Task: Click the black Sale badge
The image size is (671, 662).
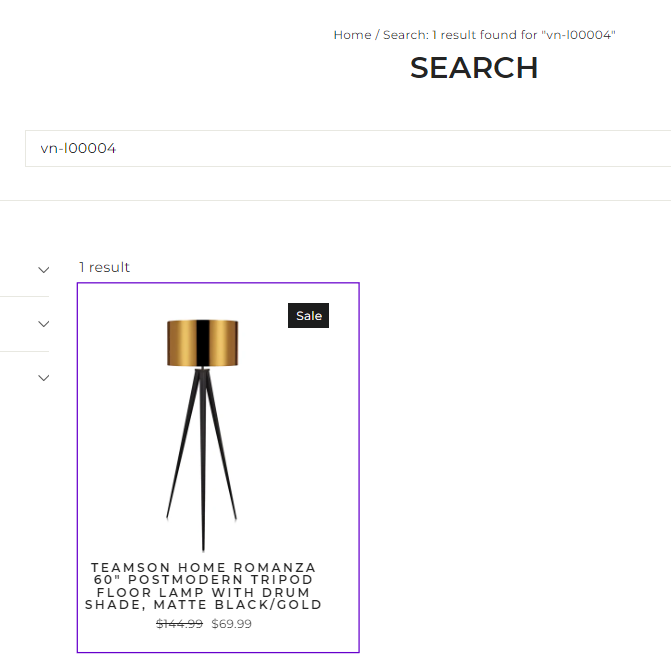Action: (x=309, y=315)
